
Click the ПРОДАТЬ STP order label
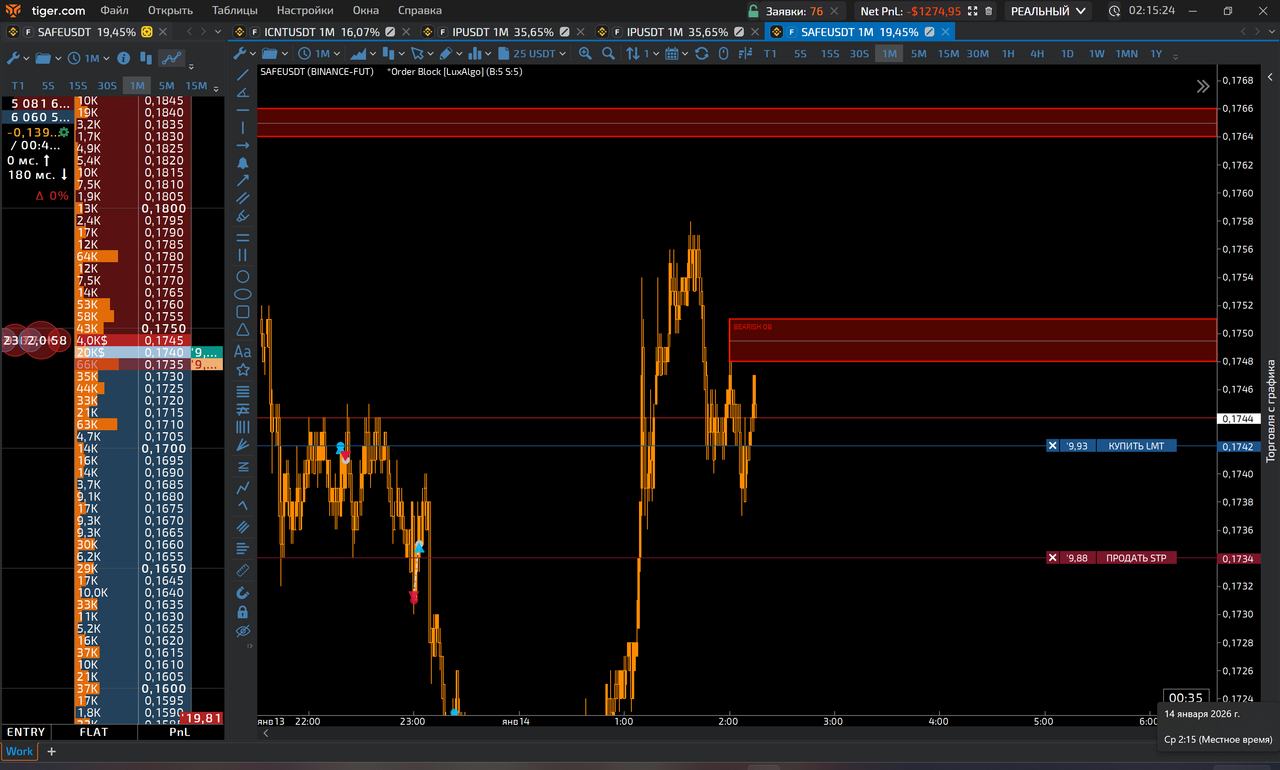[1136, 558]
